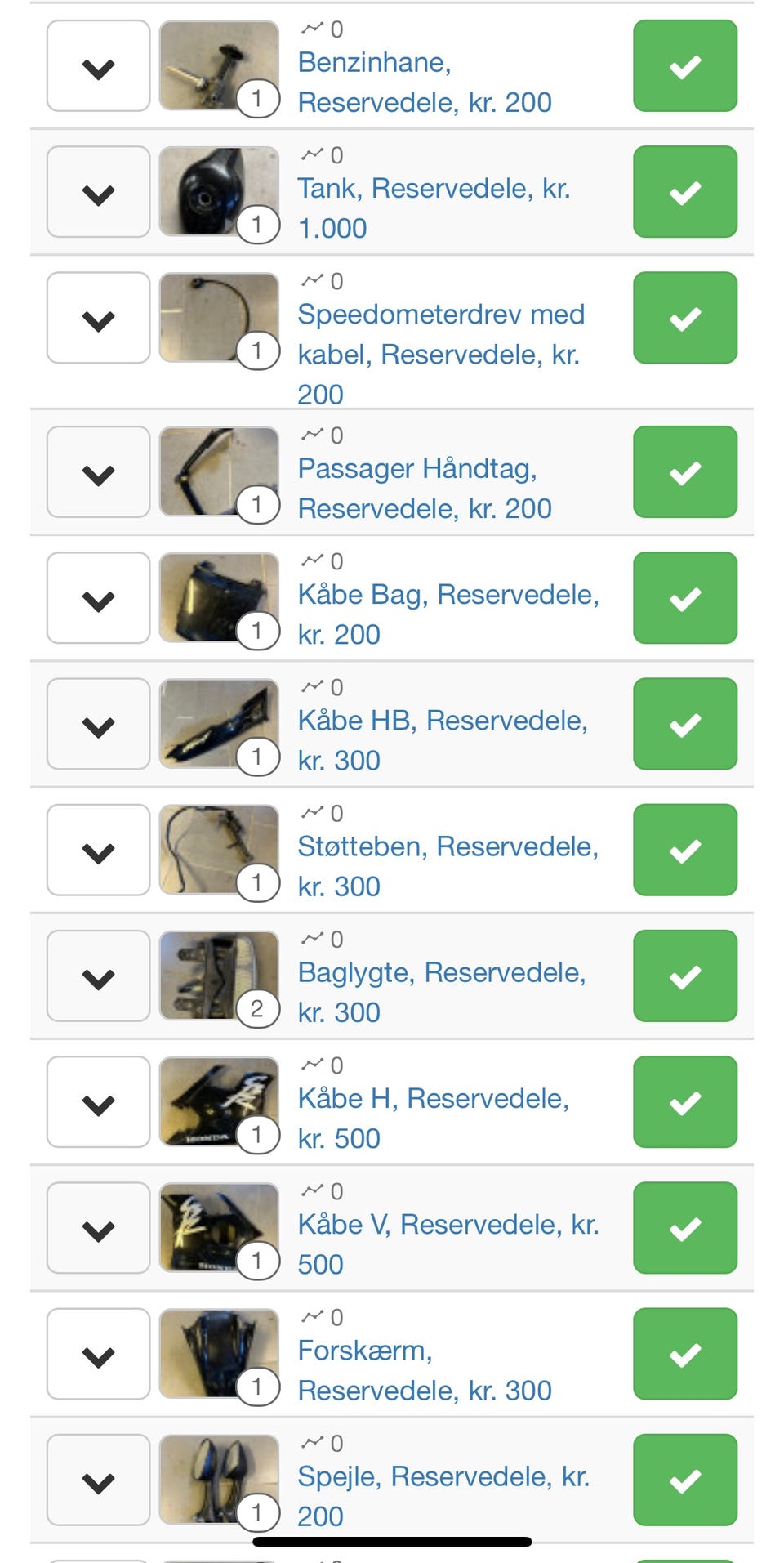Click green checkmark beside Tank listing

[x=684, y=191]
